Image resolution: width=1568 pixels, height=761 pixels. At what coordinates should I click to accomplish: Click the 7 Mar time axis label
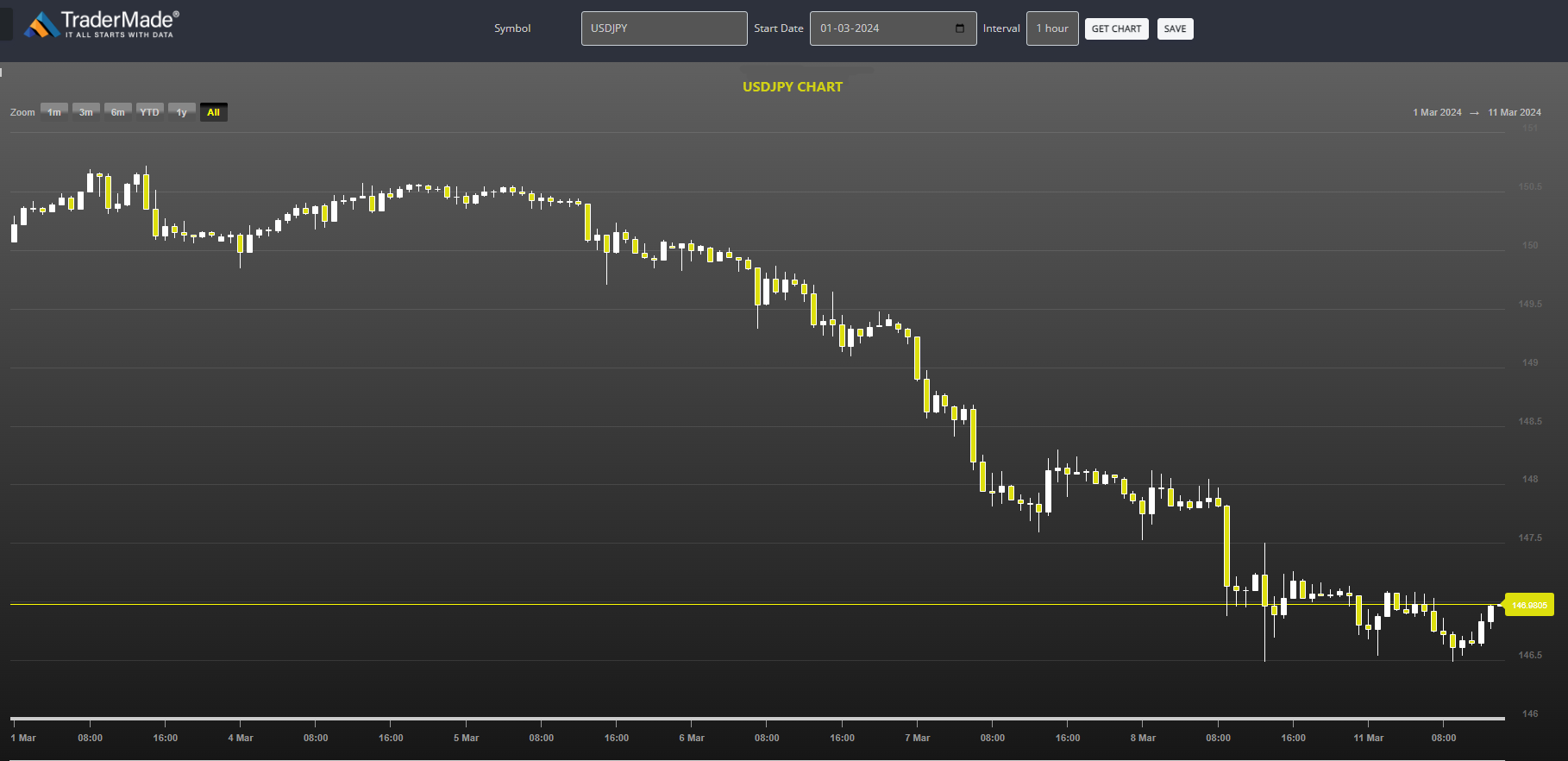coord(918,738)
